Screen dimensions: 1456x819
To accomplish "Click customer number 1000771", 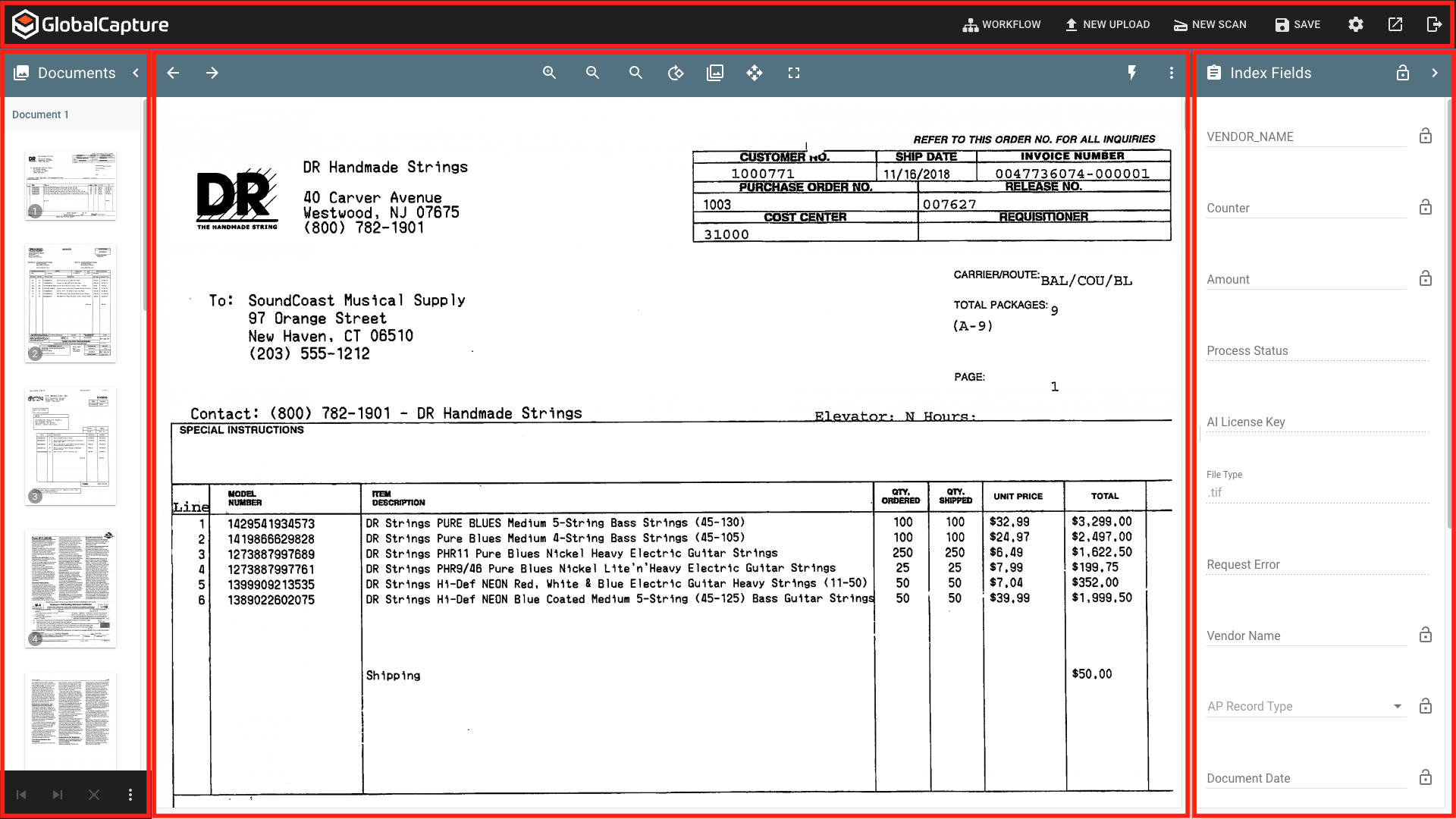I will [x=762, y=174].
